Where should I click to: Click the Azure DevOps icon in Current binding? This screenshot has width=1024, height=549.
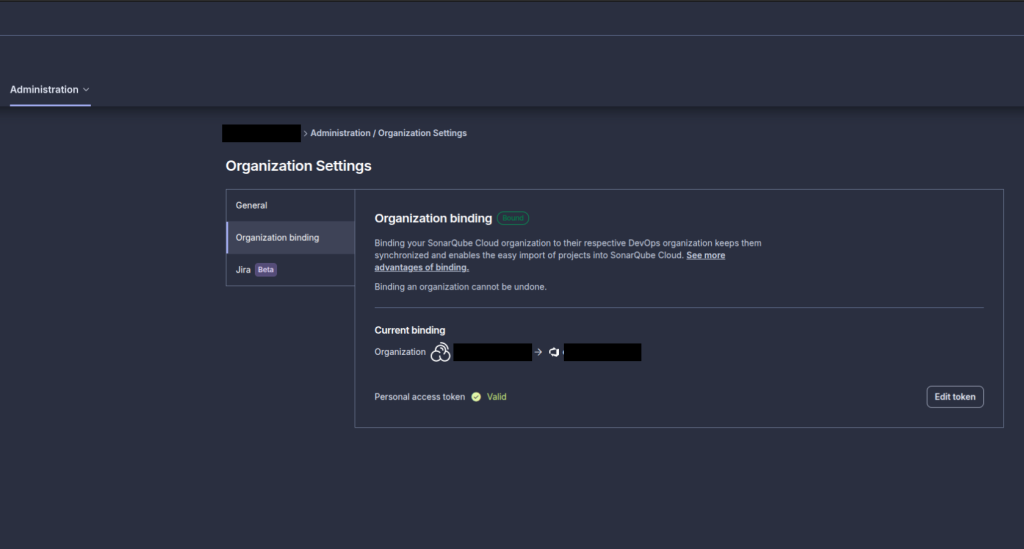tap(553, 352)
